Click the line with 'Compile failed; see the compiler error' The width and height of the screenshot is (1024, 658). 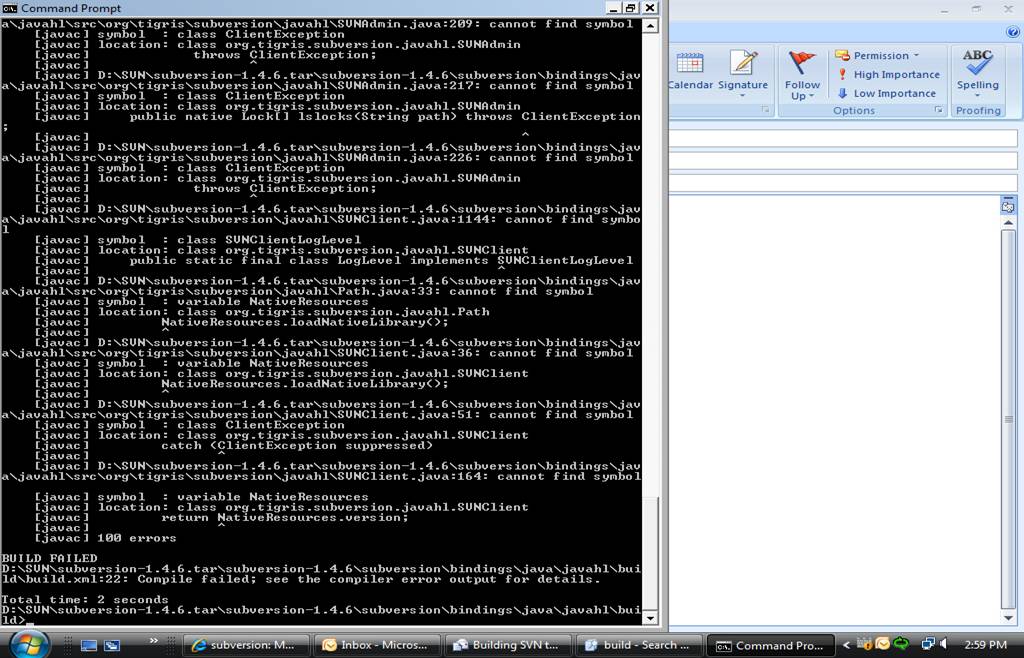click(300, 579)
